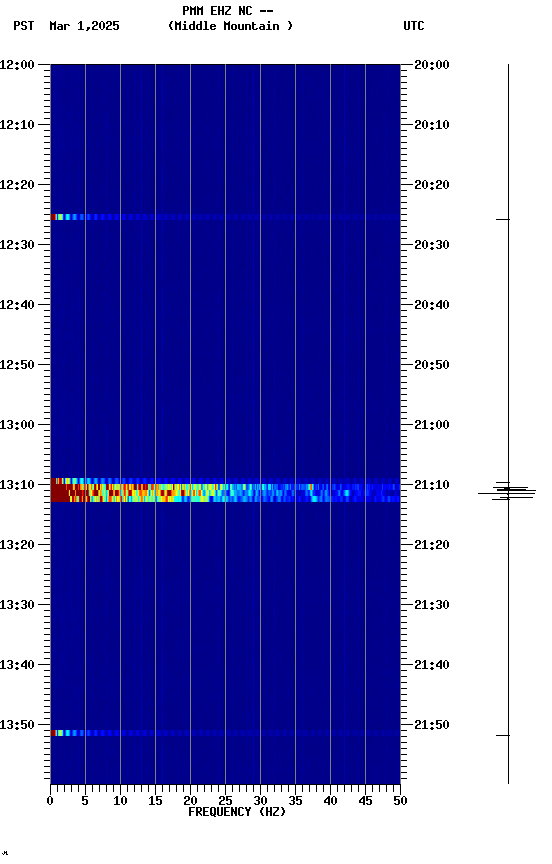Screen dimensions: 552x864
Task: Click the 20:40 UTC time label
Action: point(432,305)
